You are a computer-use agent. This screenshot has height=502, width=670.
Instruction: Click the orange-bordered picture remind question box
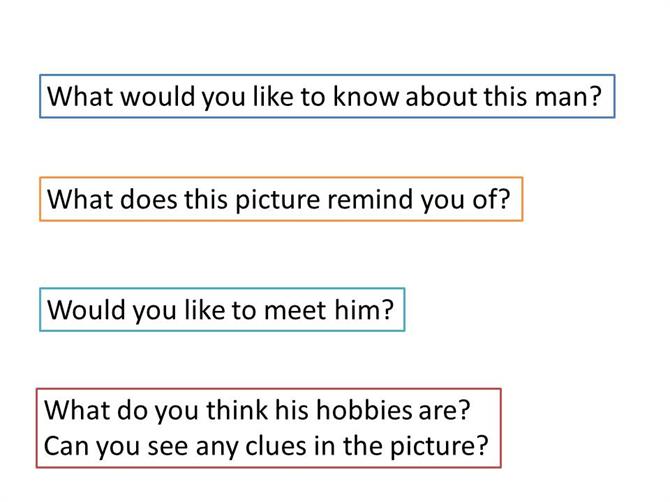[x=281, y=199]
